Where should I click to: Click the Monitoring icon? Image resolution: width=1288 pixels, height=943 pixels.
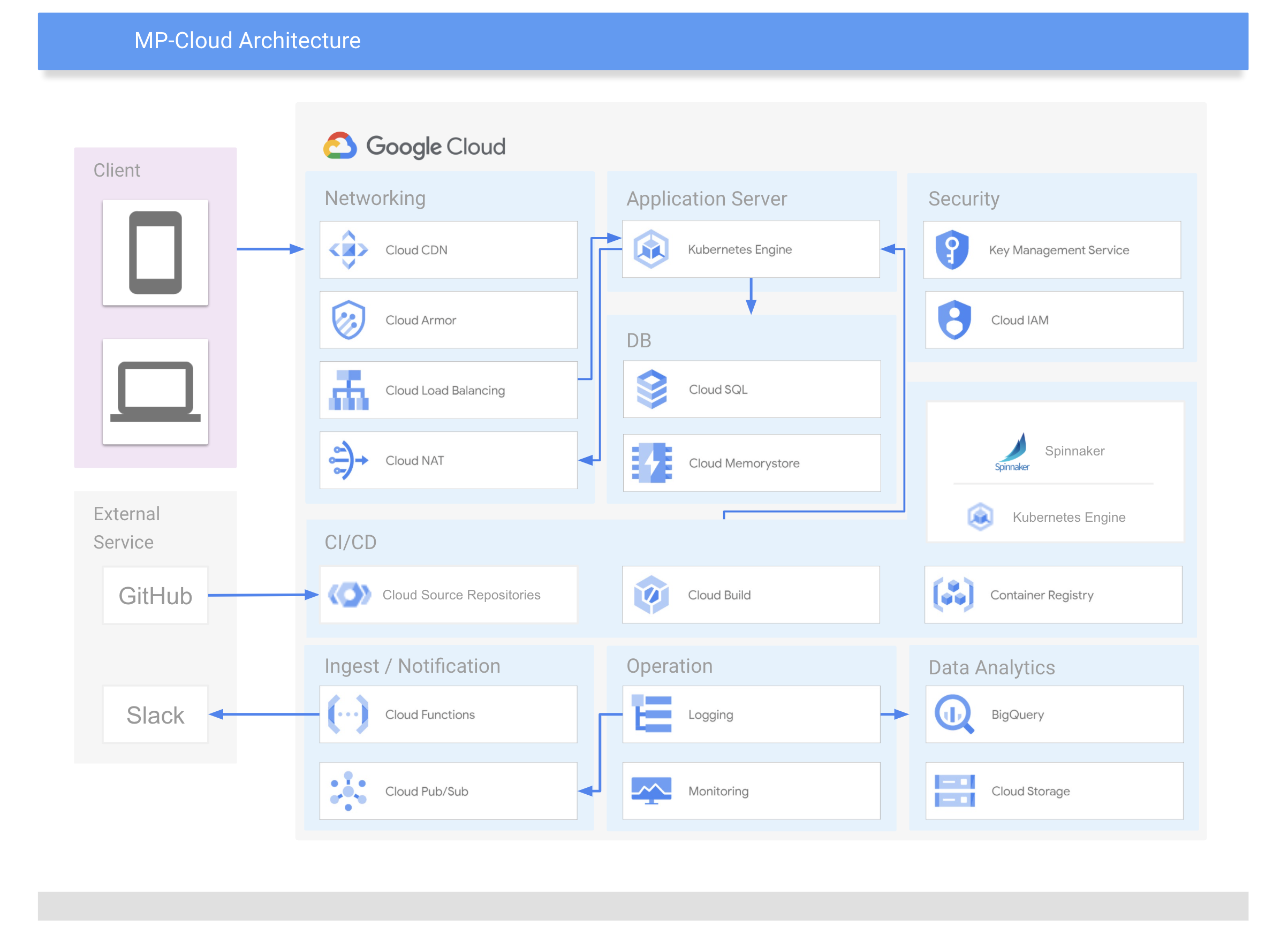tap(651, 790)
